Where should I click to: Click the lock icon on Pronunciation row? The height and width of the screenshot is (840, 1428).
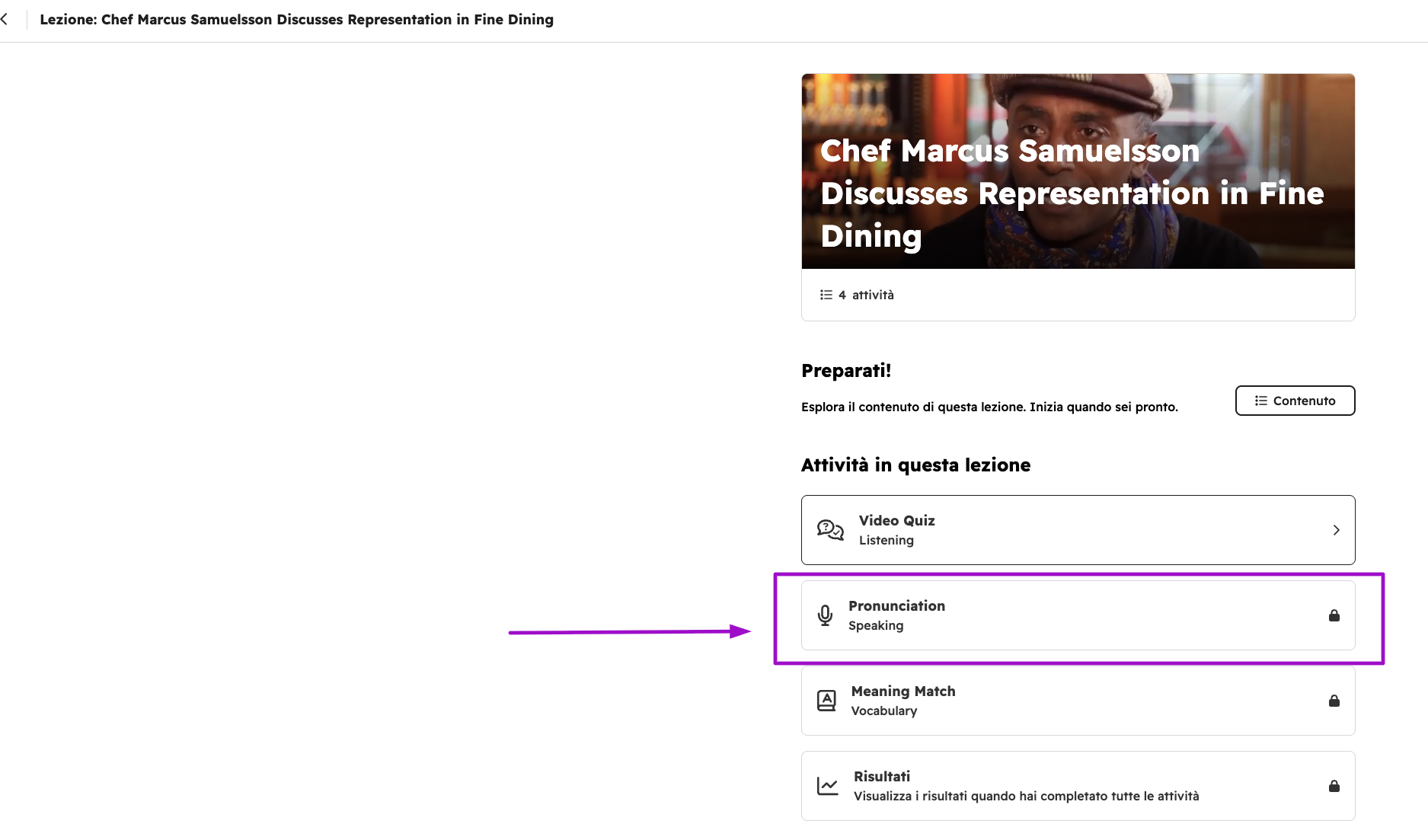coord(1334,615)
